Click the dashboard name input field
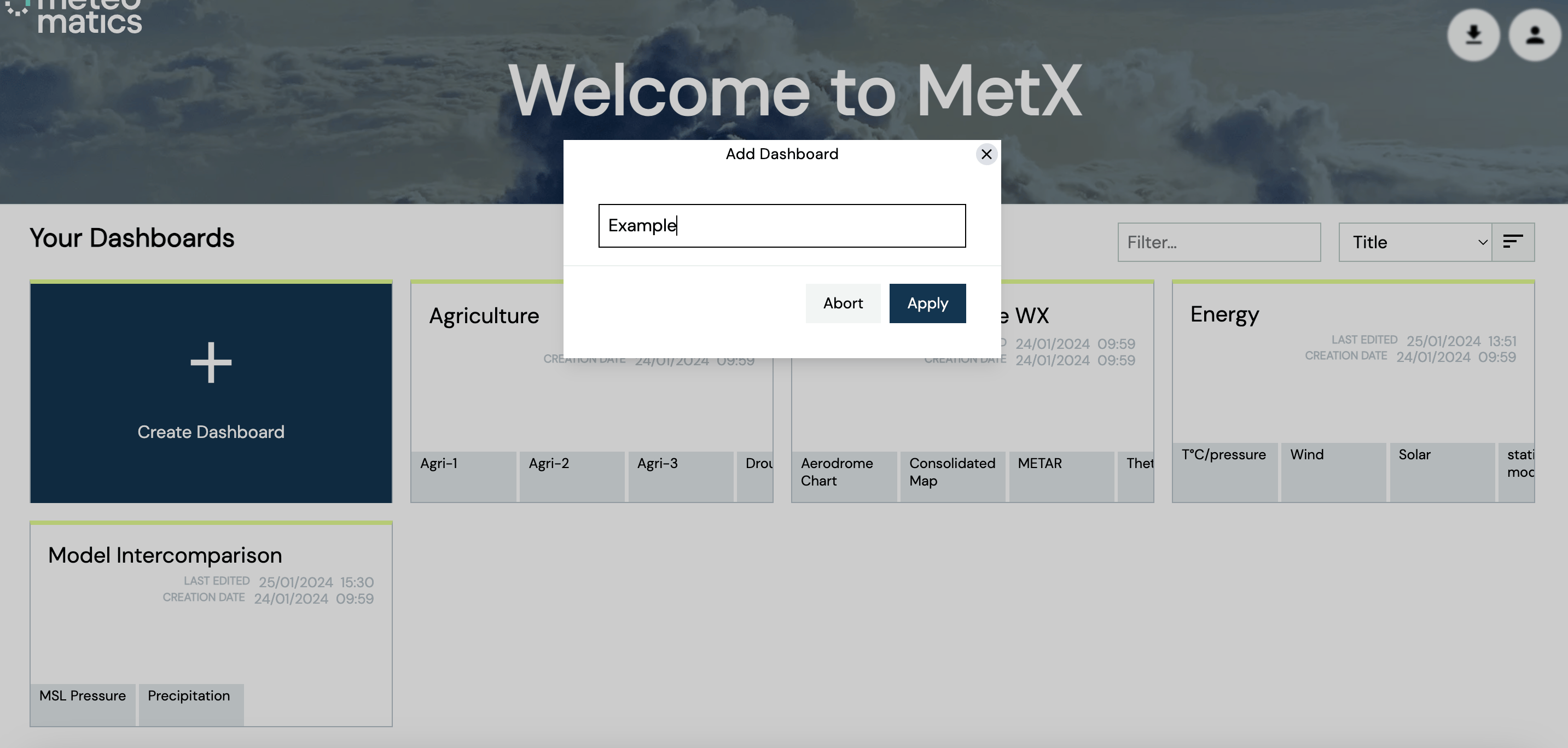1568x748 pixels. [x=782, y=226]
